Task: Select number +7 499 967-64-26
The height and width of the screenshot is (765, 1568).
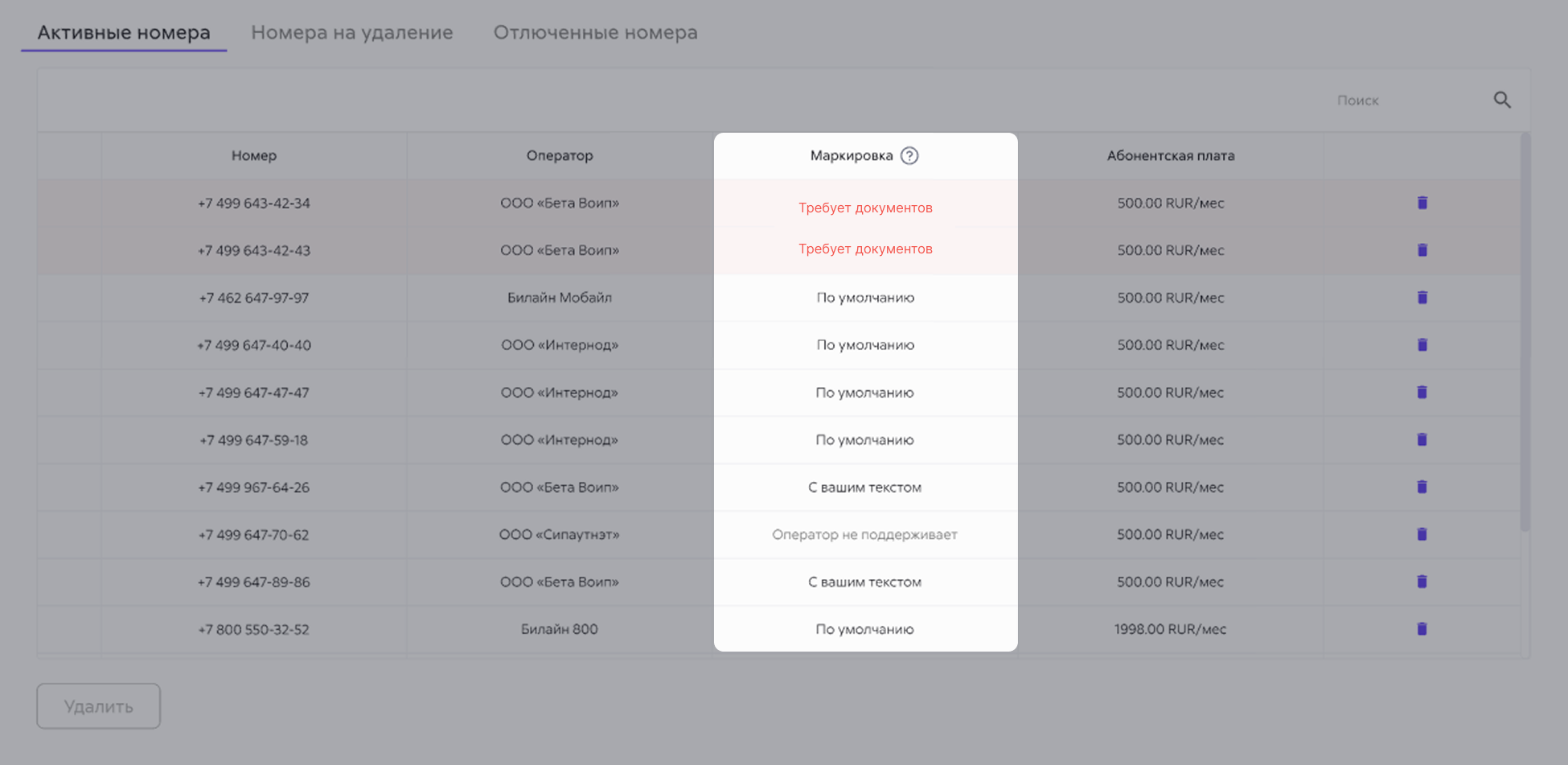Action: (254, 487)
